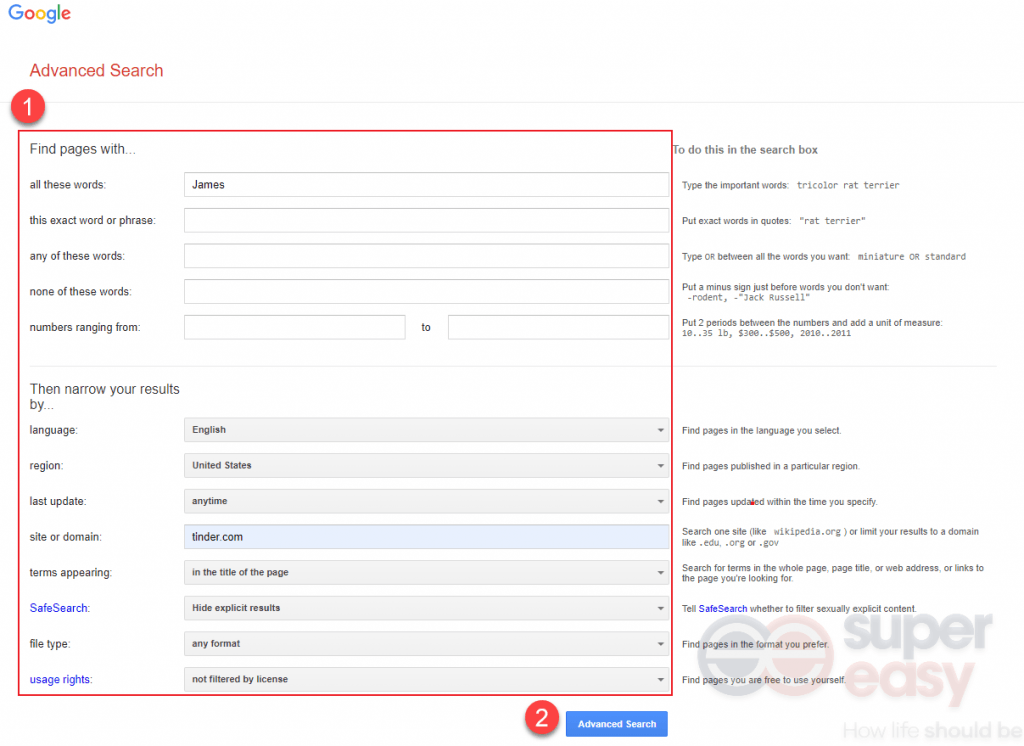
Task: Click the blue Advanced Search button
Action: (x=616, y=724)
